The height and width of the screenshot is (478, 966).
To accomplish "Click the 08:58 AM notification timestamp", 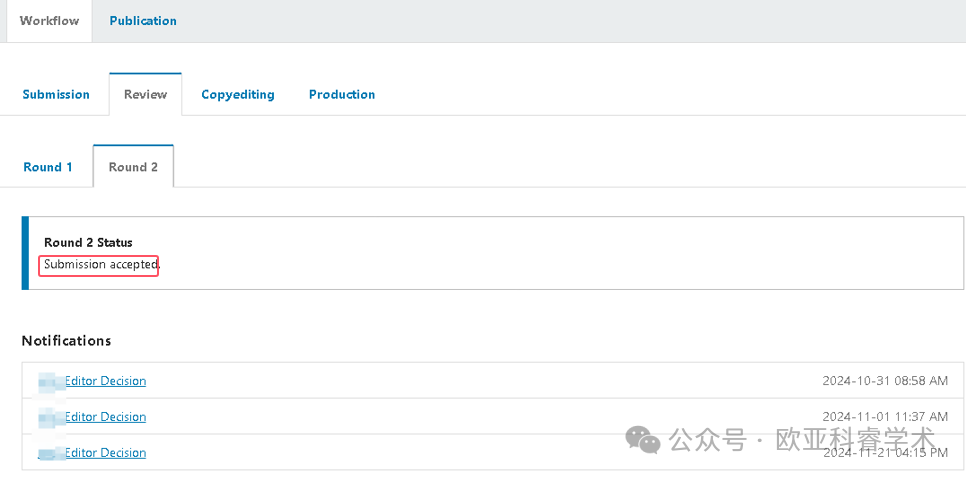I will pos(885,381).
